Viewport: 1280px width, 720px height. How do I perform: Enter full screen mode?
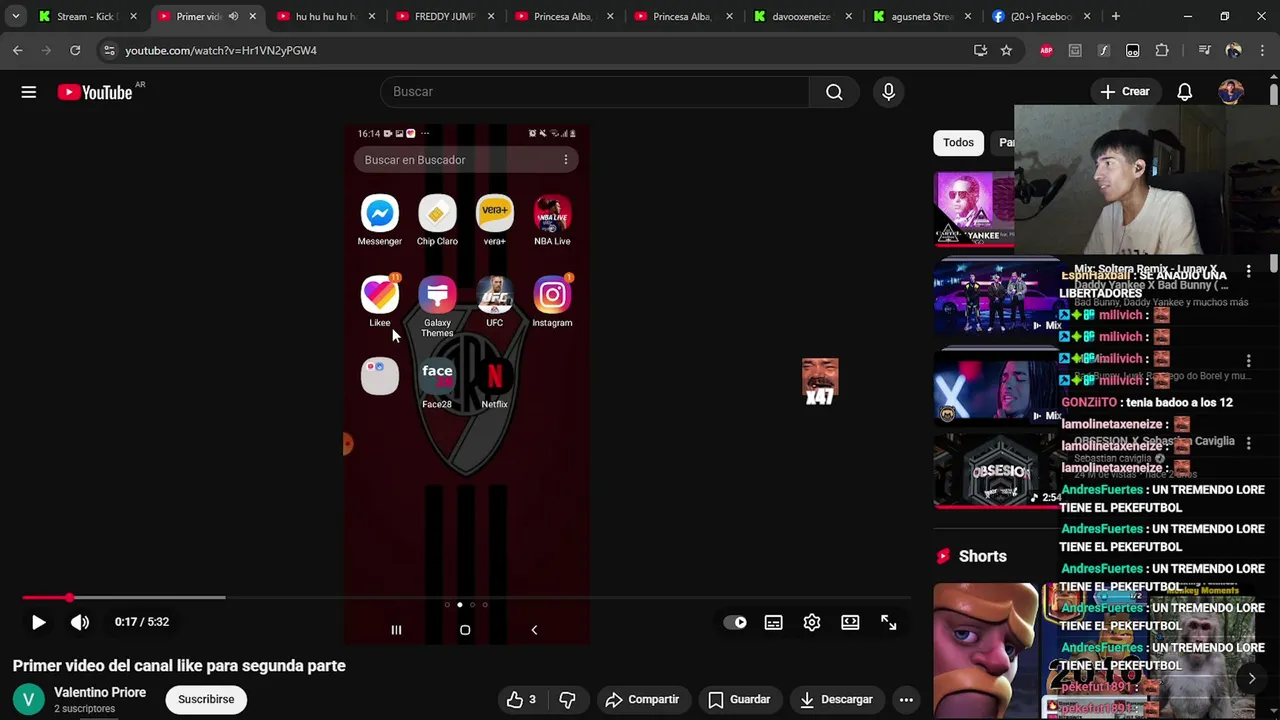click(888, 622)
